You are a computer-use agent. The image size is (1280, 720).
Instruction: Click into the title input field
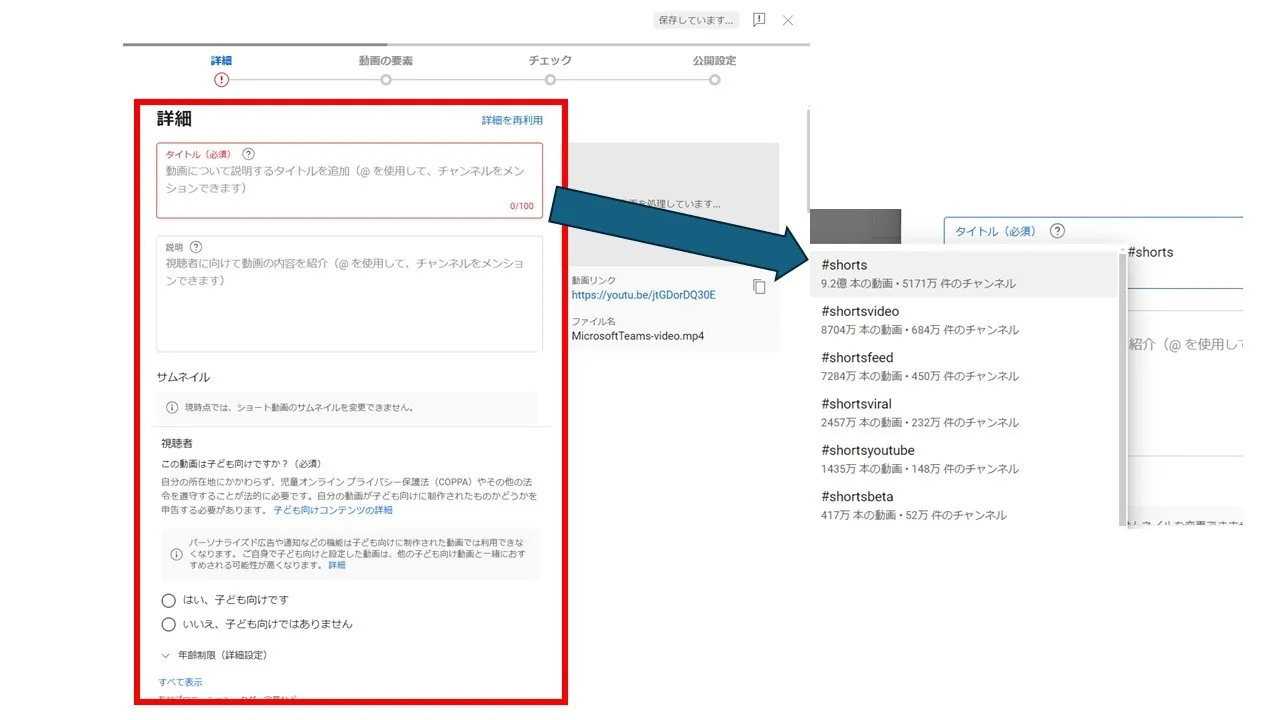pyautogui.click(x=349, y=180)
